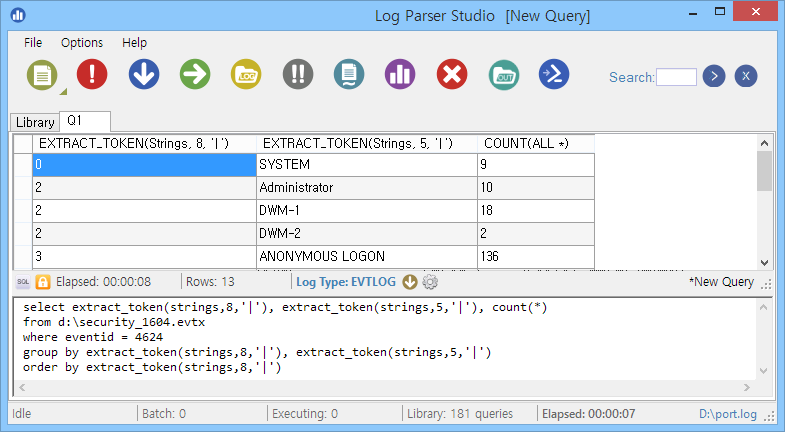The width and height of the screenshot is (785, 432).
Task: Select the ANONYMOUS LOGON cell
Action: coord(366,256)
